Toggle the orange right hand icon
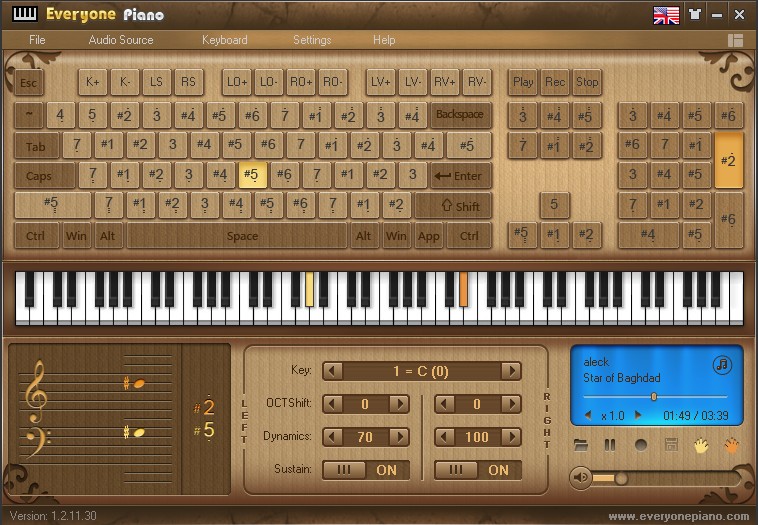The image size is (758, 525). pyautogui.click(x=731, y=445)
